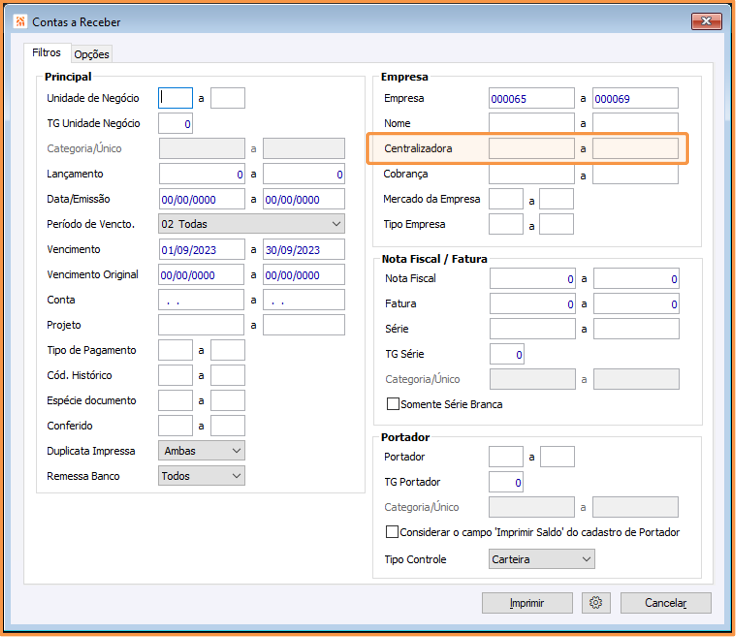Focus the first Empresa code field
This screenshot has width=742, height=642.
point(532,98)
